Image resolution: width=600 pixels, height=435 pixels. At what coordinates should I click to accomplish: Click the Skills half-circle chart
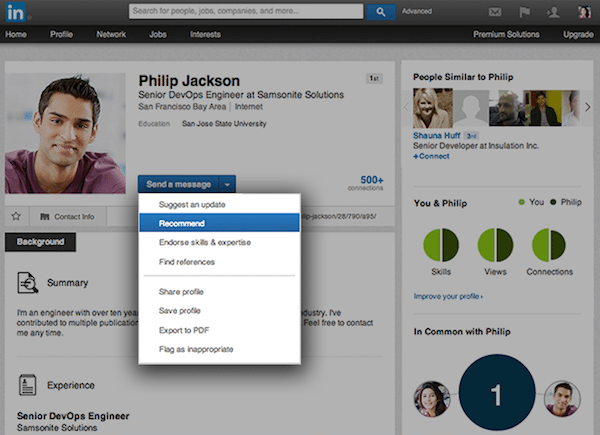pos(441,245)
